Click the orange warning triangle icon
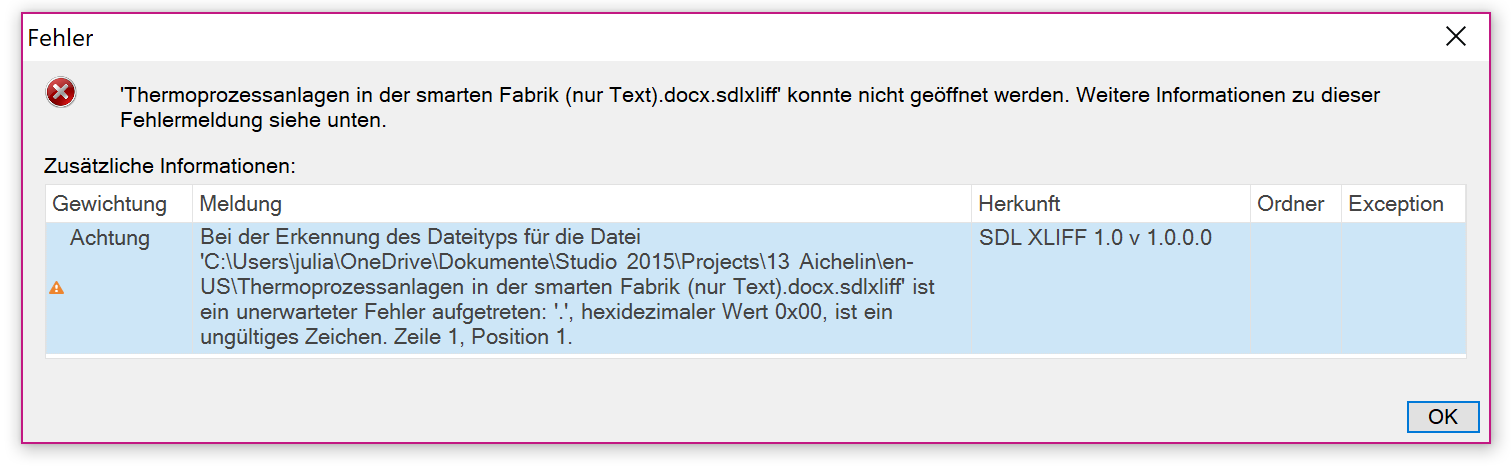This screenshot has width=1511, height=469. pos(57,288)
